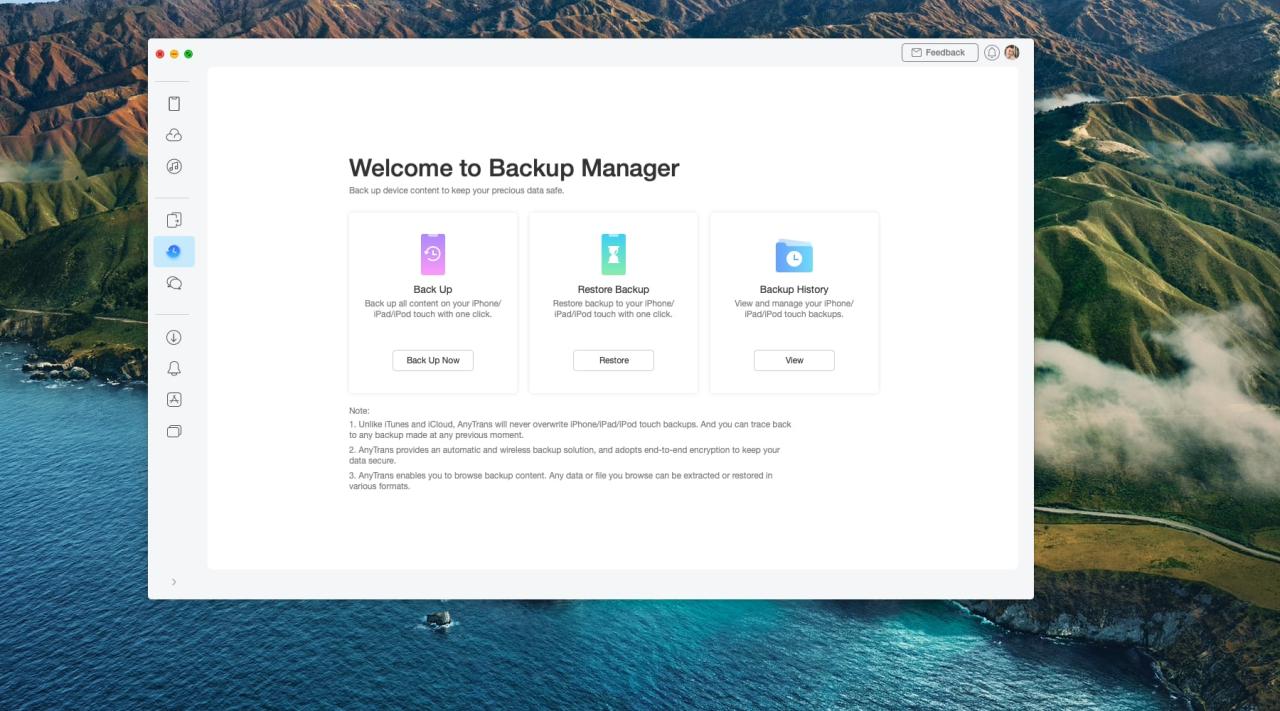Open notifications bell in title bar

click(992, 53)
